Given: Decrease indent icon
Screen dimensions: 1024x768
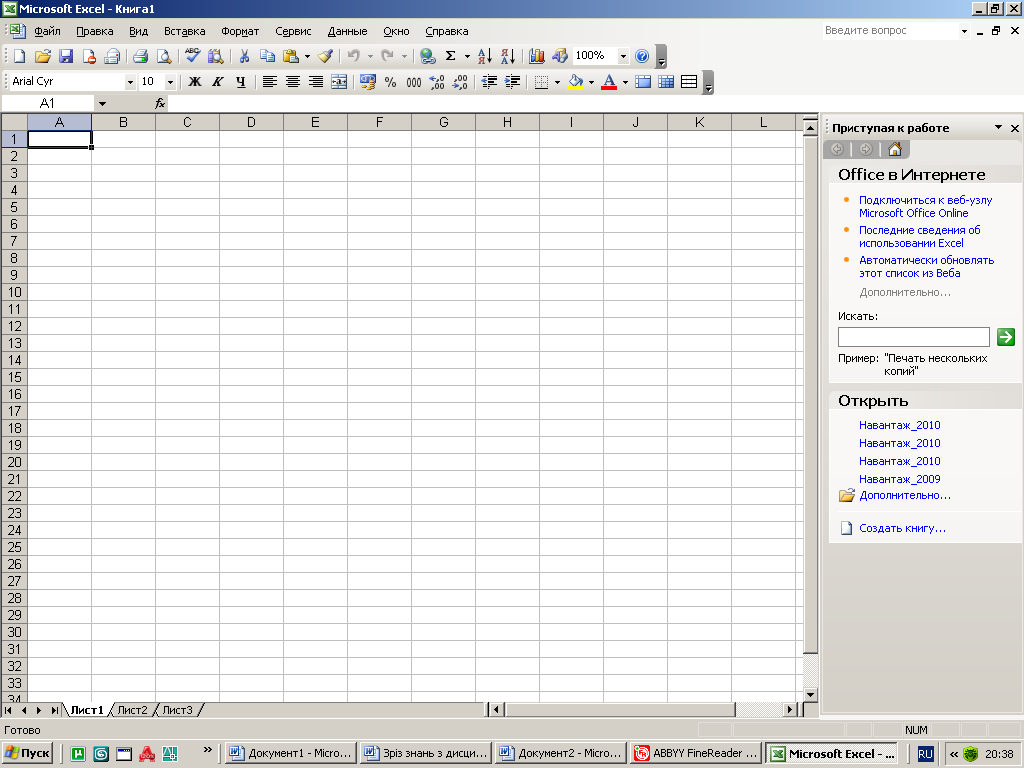Looking at the screenshot, I should [x=489, y=82].
